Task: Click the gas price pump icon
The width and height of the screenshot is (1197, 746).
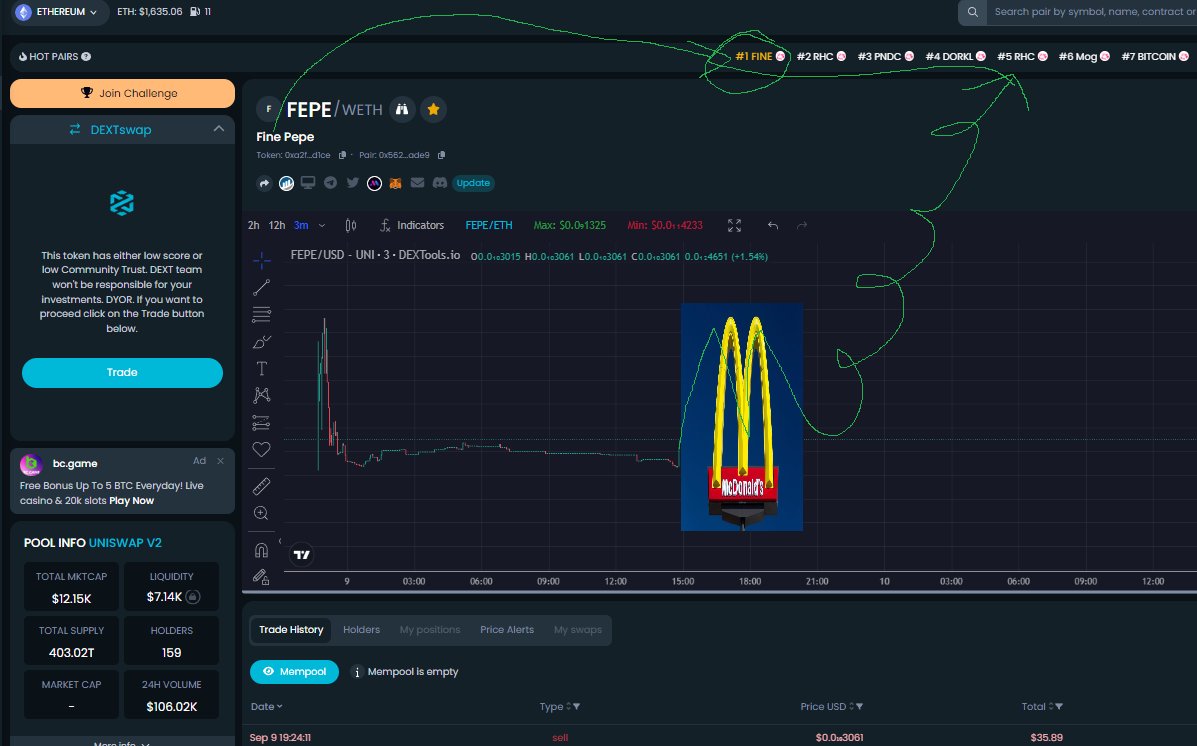Action: [x=195, y=12]
